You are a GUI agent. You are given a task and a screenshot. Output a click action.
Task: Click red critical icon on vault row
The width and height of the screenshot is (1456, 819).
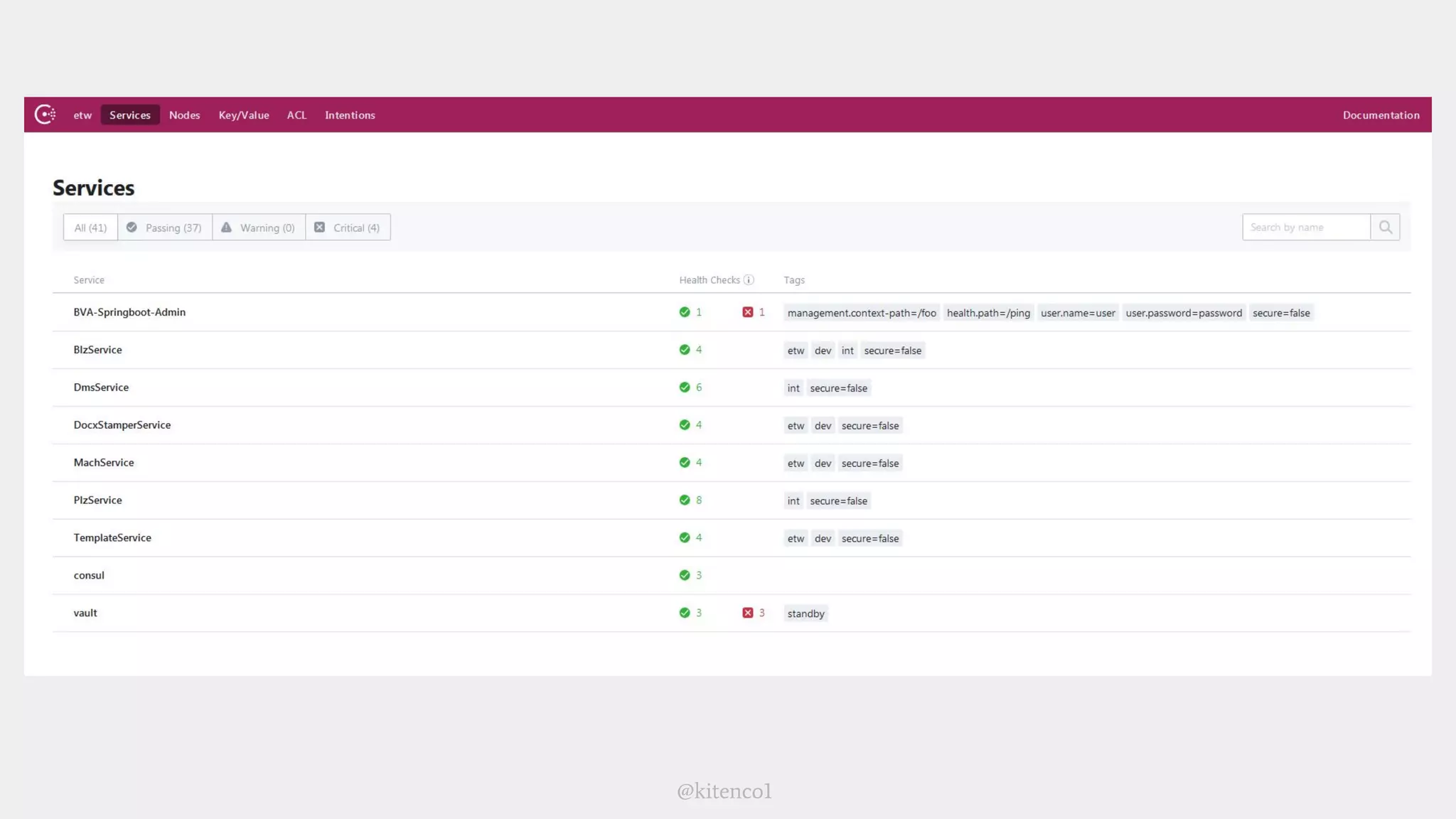[x=747, y=613]
